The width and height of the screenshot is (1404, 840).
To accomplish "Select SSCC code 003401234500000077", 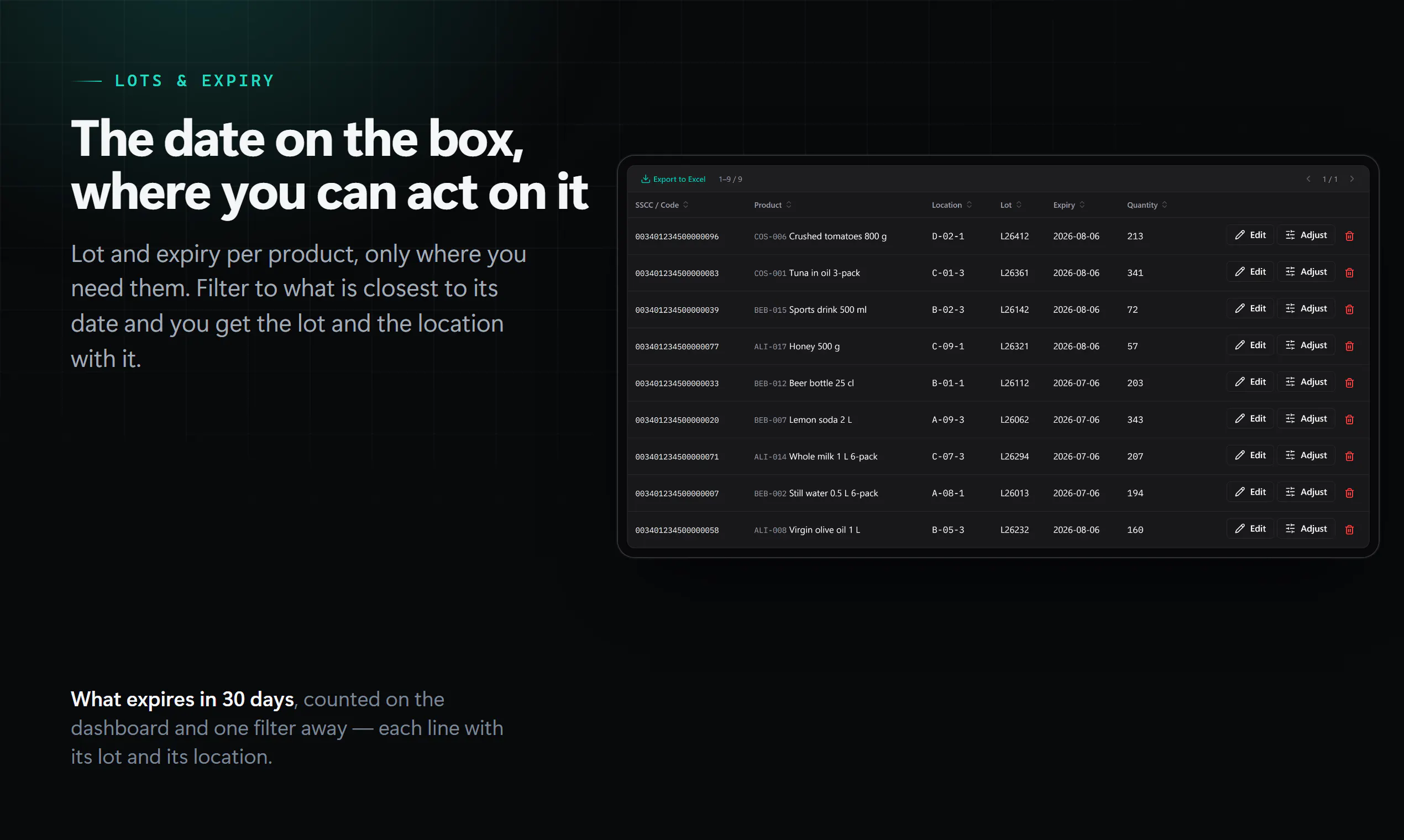I will point(677,347).
